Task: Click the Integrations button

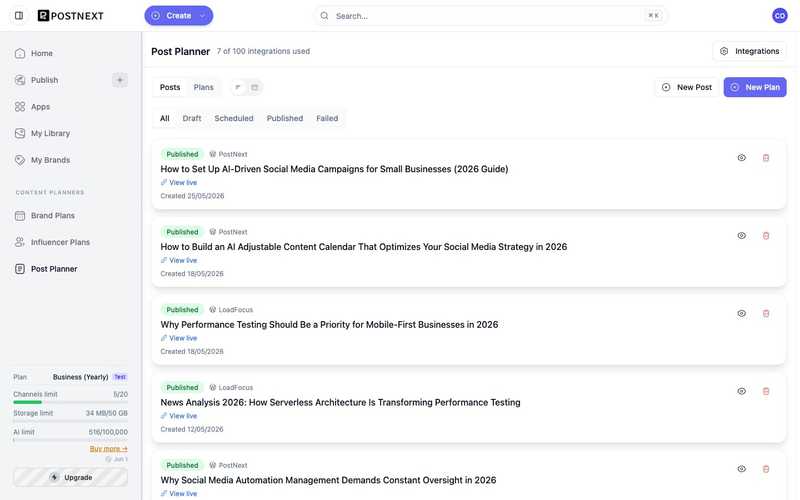Action: (x=749, y=51)
